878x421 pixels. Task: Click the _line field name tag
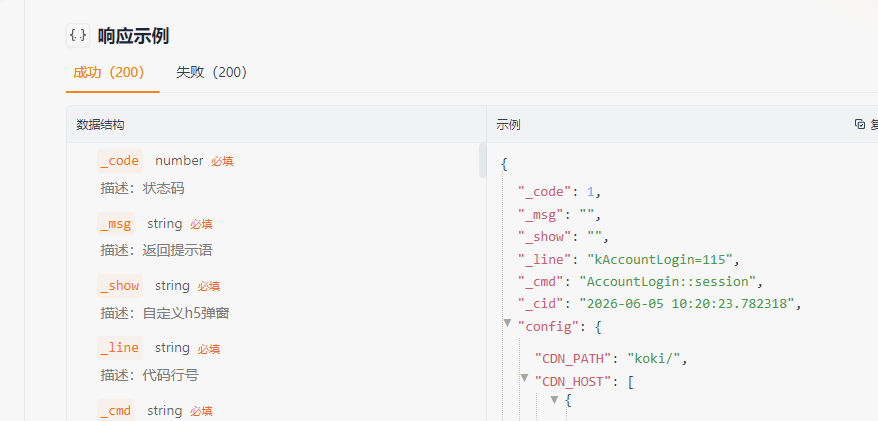coord(120,348)
